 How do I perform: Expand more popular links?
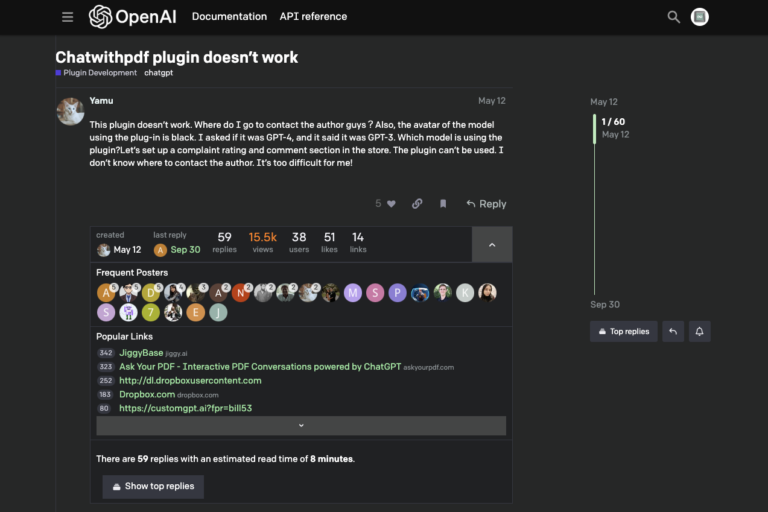(301, 425)
